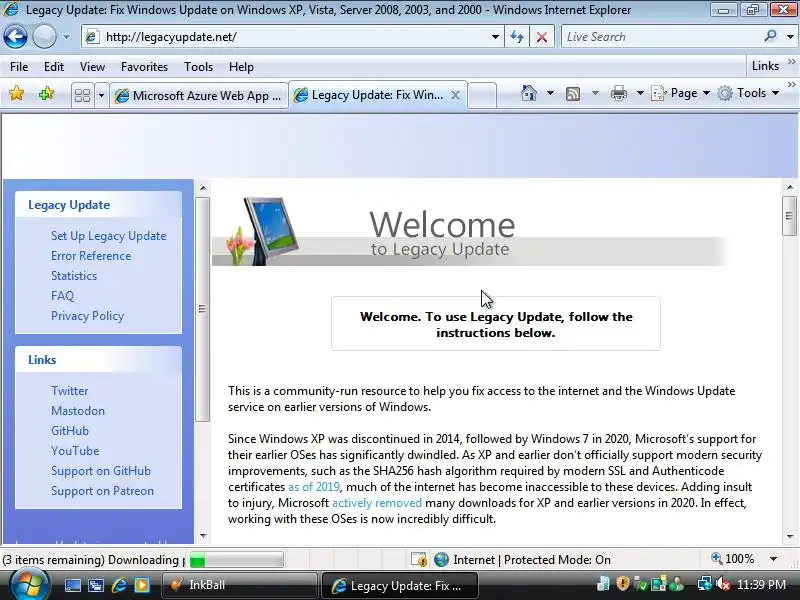800x600 pixels.
Task: Show Quick Tabs thumbnail view
Action: pos(82,95)
